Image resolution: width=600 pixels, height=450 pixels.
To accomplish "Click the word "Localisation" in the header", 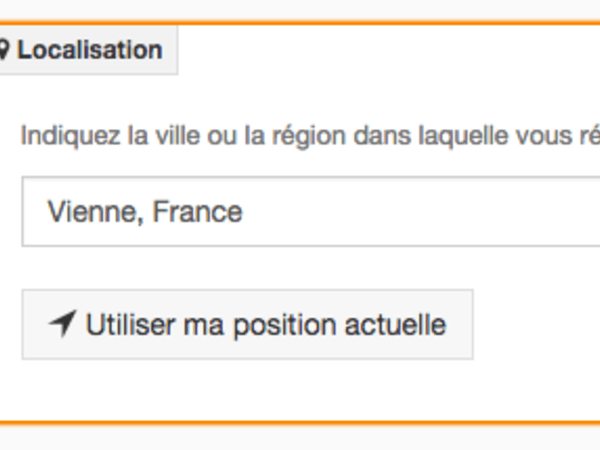I will coord(90,50).
